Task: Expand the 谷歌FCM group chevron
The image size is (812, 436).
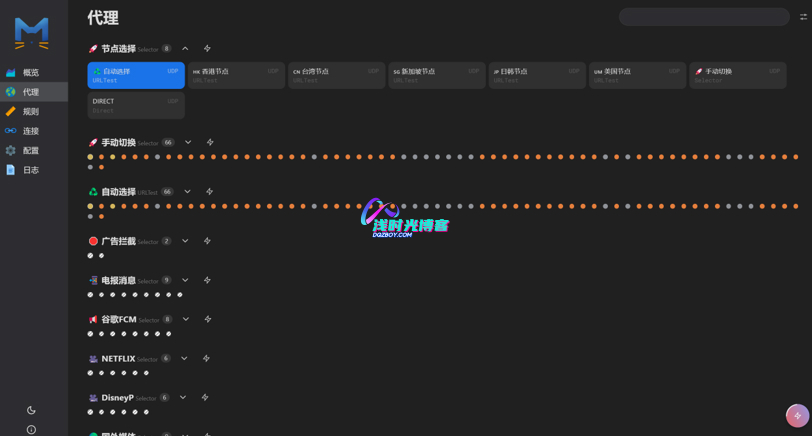Action: (186, 319)
